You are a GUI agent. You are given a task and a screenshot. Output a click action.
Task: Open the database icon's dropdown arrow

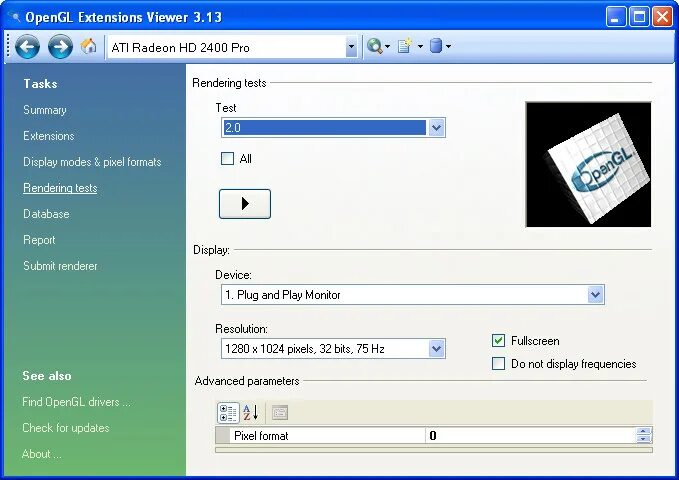pos(448,46)
